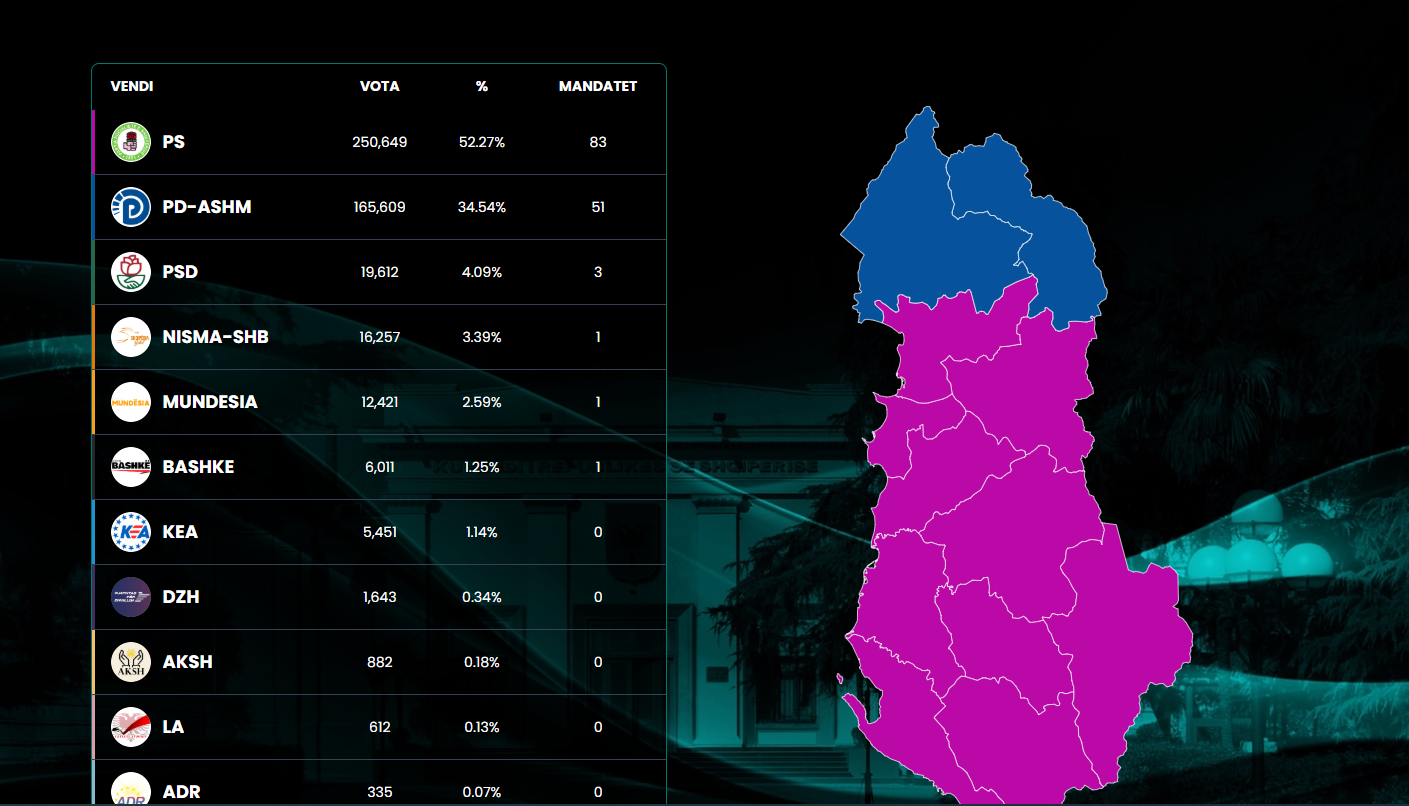Click PS mandate count 83
Image resolution: width=1409 pixels, height=806 pixels.
tap(598, 142)
